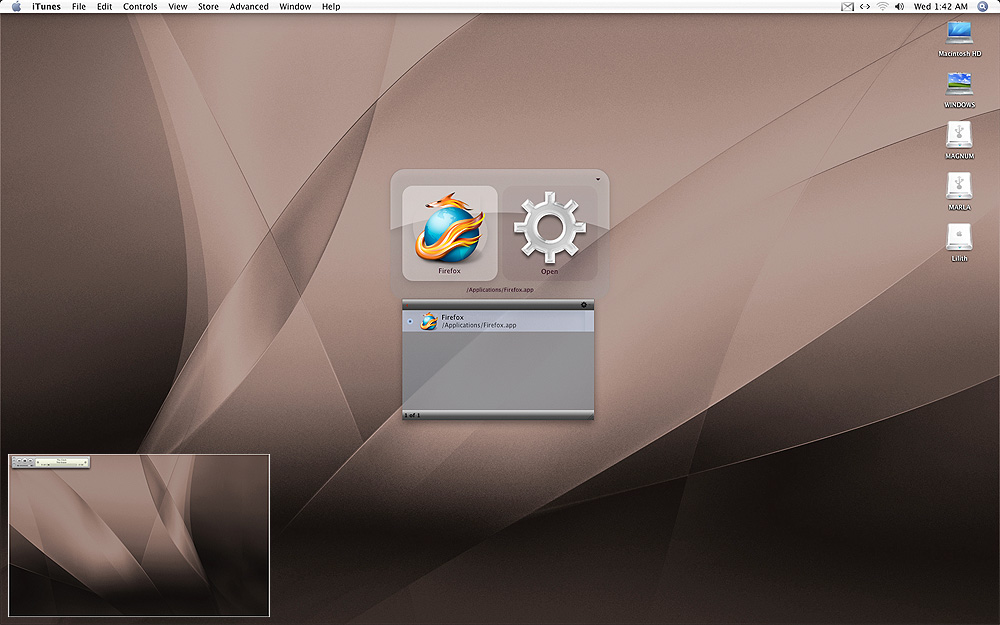Open the results list gear menu
The height and width of the screenshot is (625, 1000).
584,305
